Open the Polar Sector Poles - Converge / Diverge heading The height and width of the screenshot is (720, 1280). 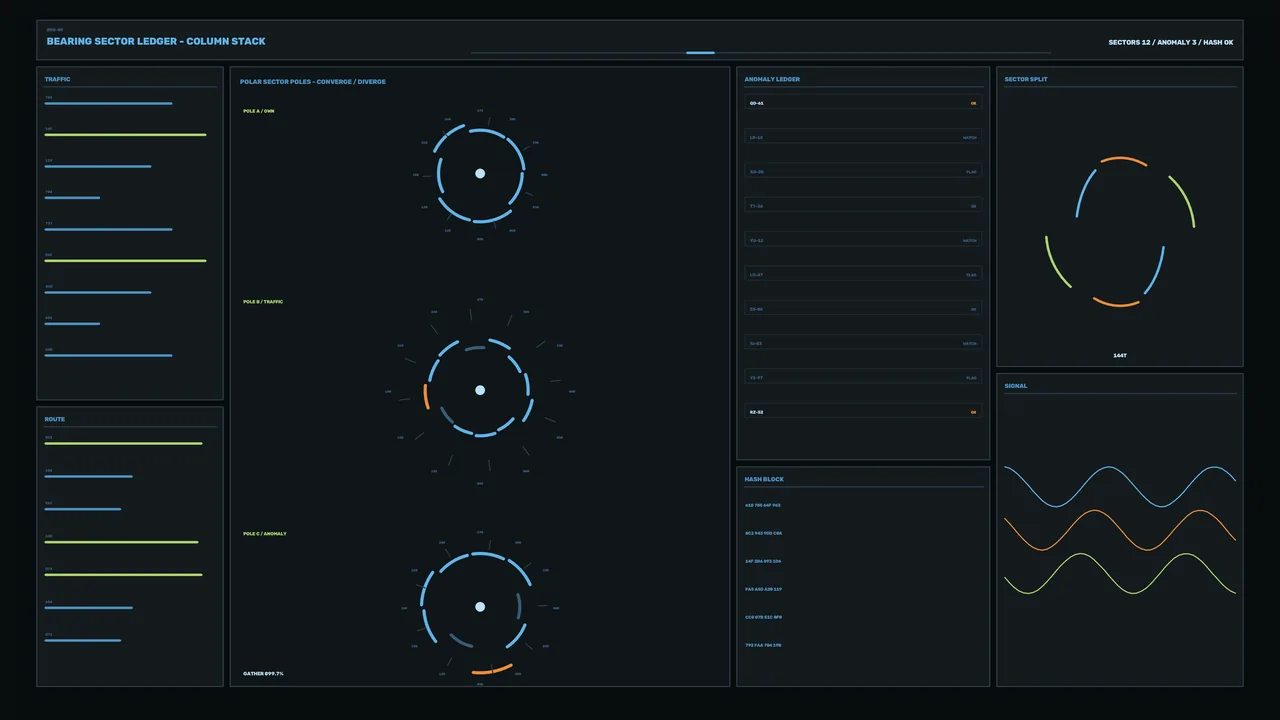tap(312, 82)
